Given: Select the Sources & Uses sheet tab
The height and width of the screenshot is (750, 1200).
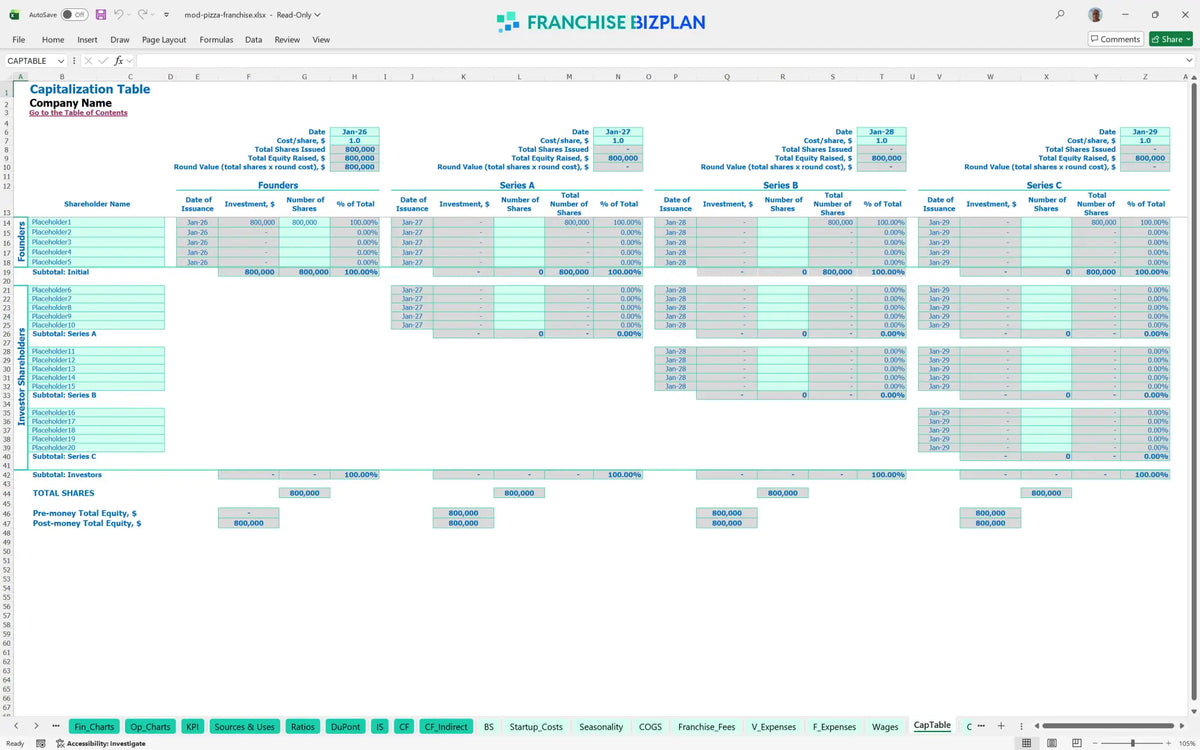Looking at the screenshot, I should 245,726.
